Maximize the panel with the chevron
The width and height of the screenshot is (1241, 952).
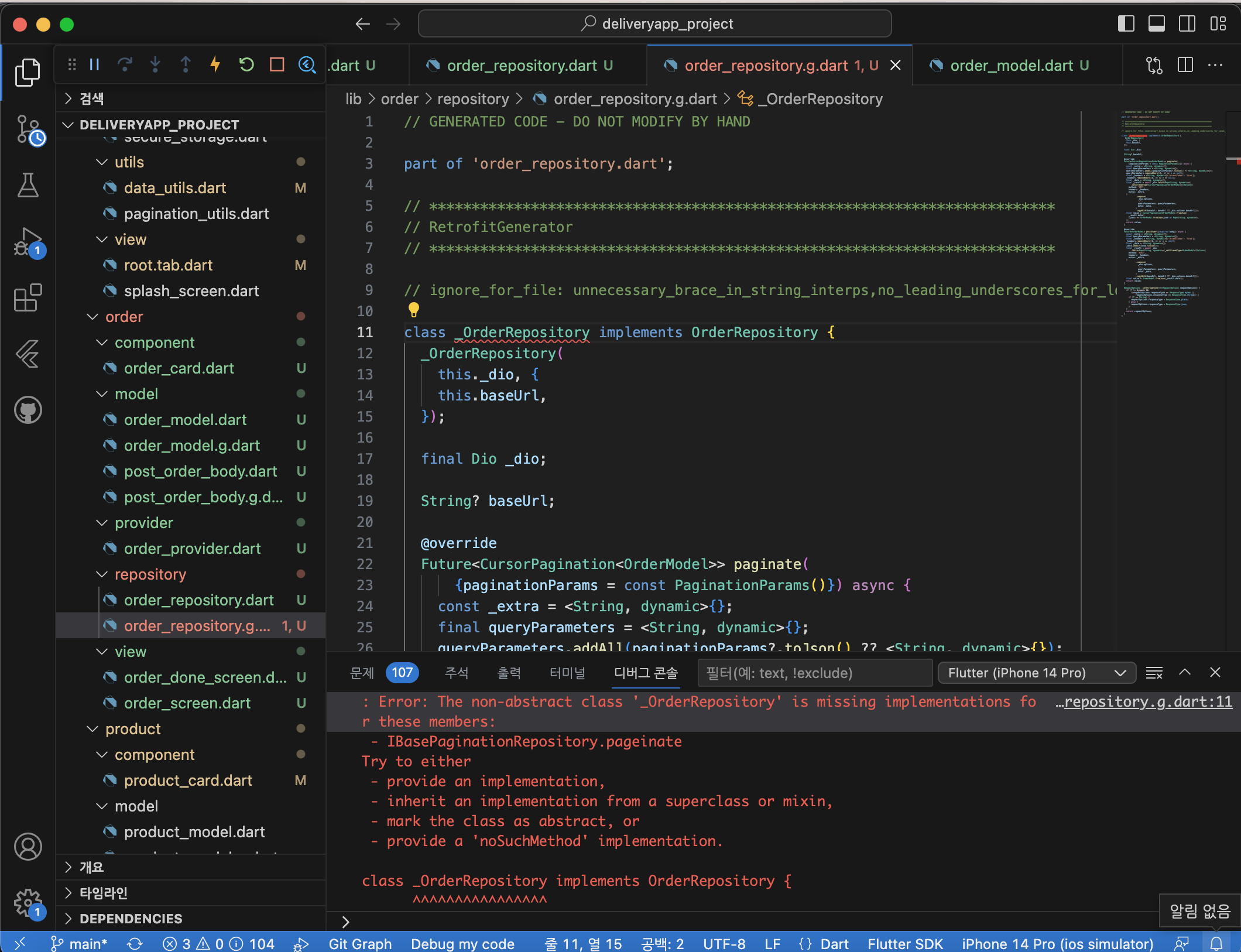coord(1185,672)
